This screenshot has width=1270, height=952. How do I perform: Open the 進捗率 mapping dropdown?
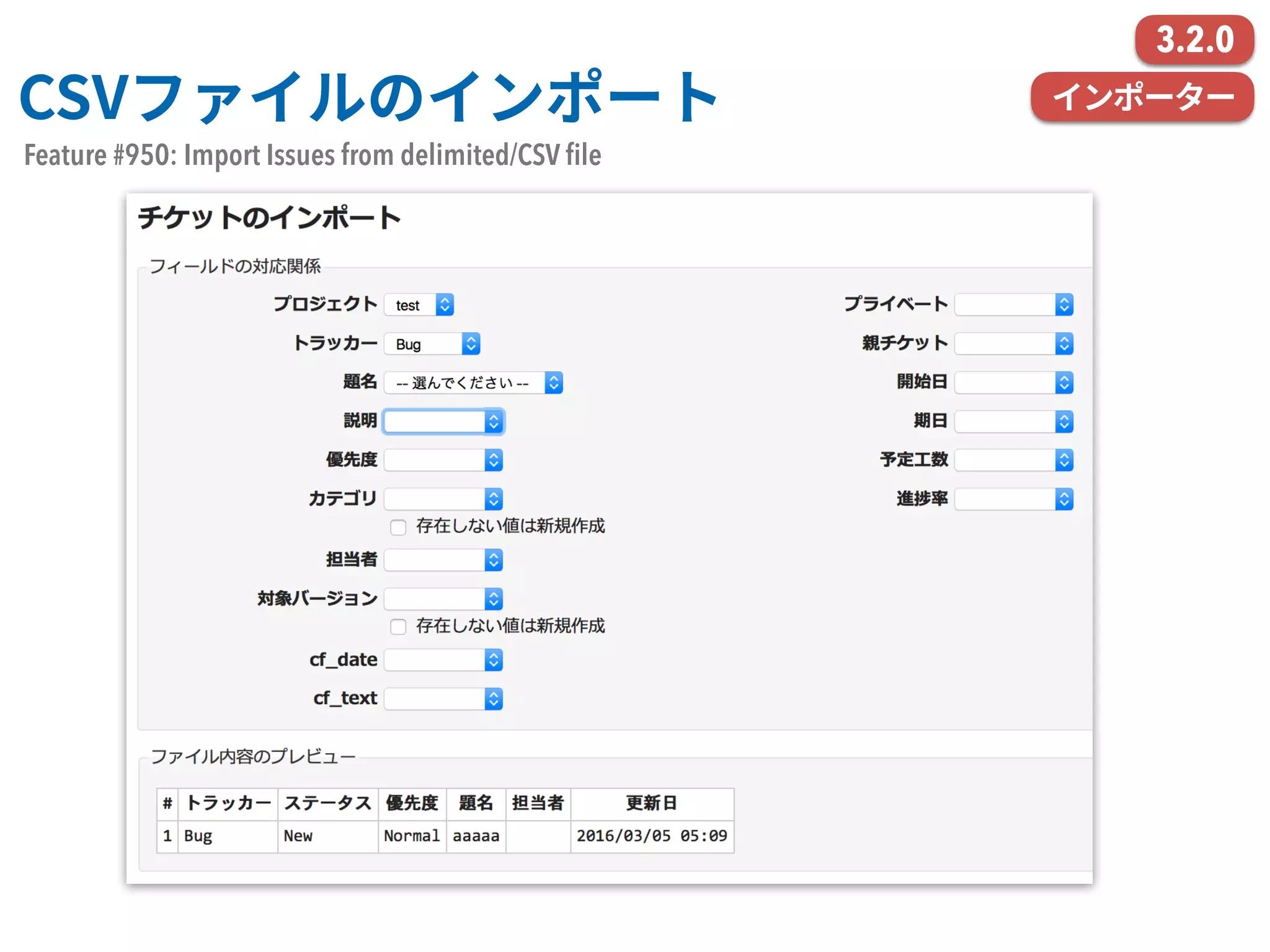[1014, 500]
